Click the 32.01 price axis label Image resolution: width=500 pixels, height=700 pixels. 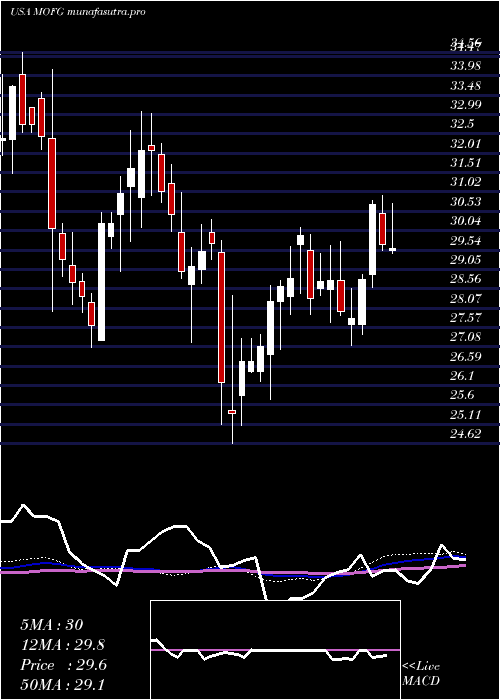click(466, 144)
